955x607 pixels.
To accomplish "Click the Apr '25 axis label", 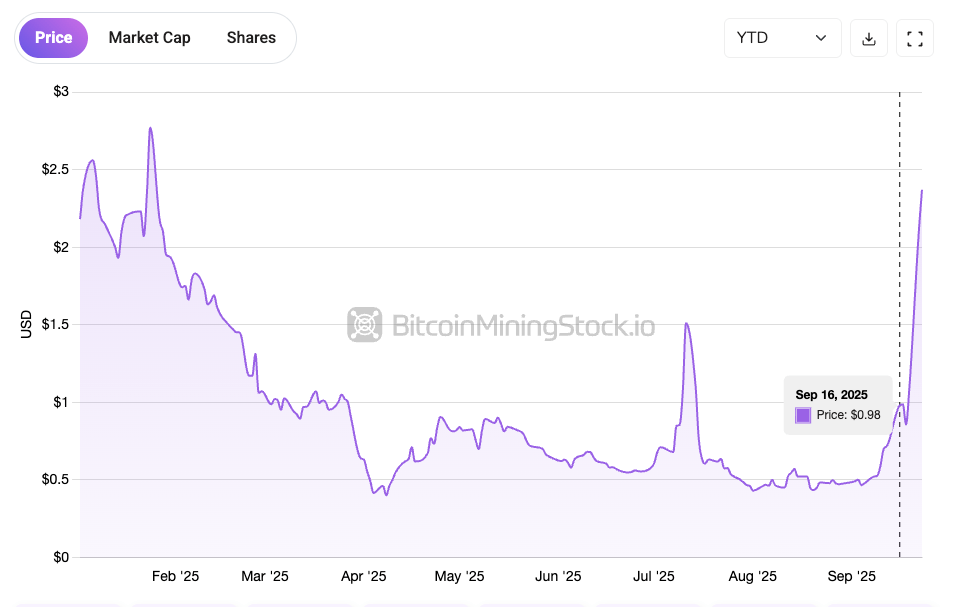I will (363, 577).
